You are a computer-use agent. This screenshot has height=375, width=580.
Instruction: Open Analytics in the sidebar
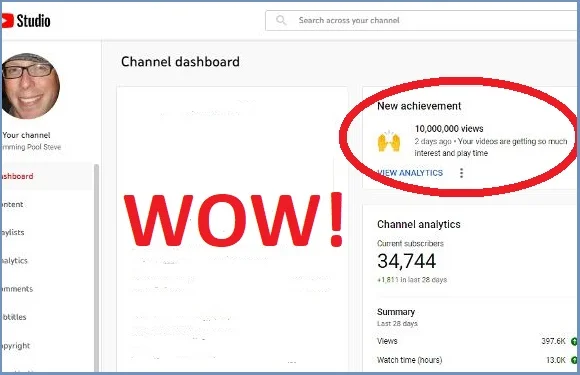tap(15, 261)
